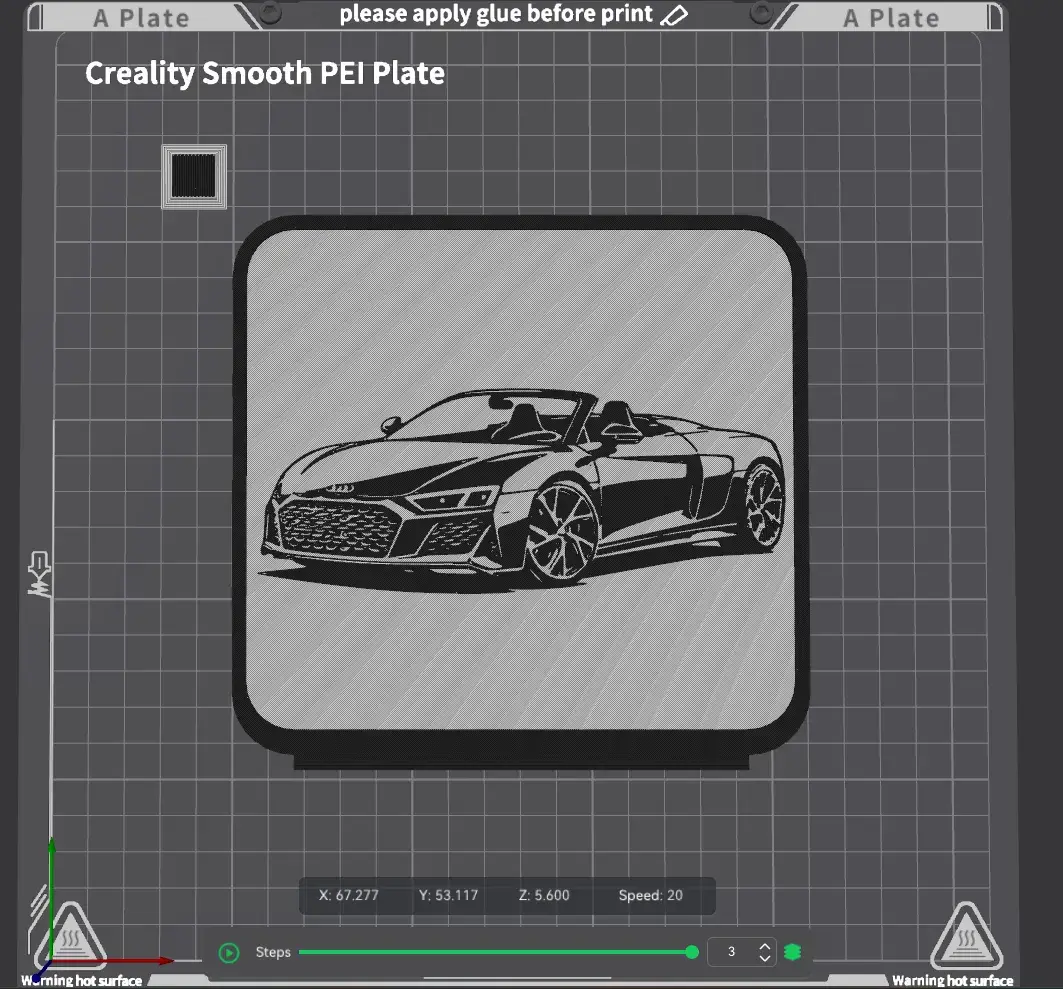Click the Y: 53.117 coordinate readout
The image size is (1063, 989).
[448, 895]
